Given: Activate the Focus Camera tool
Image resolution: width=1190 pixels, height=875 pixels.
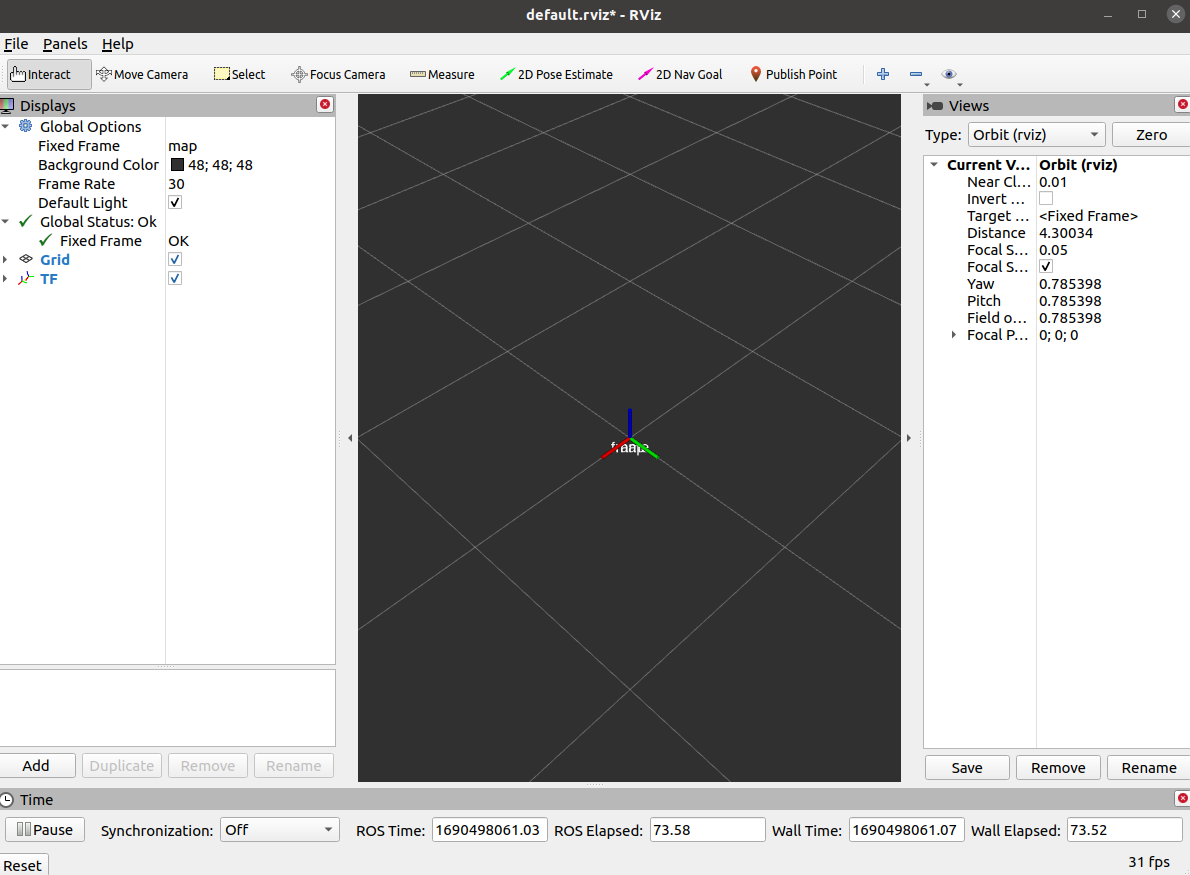Looking at the screenshot, I should 338,74.
